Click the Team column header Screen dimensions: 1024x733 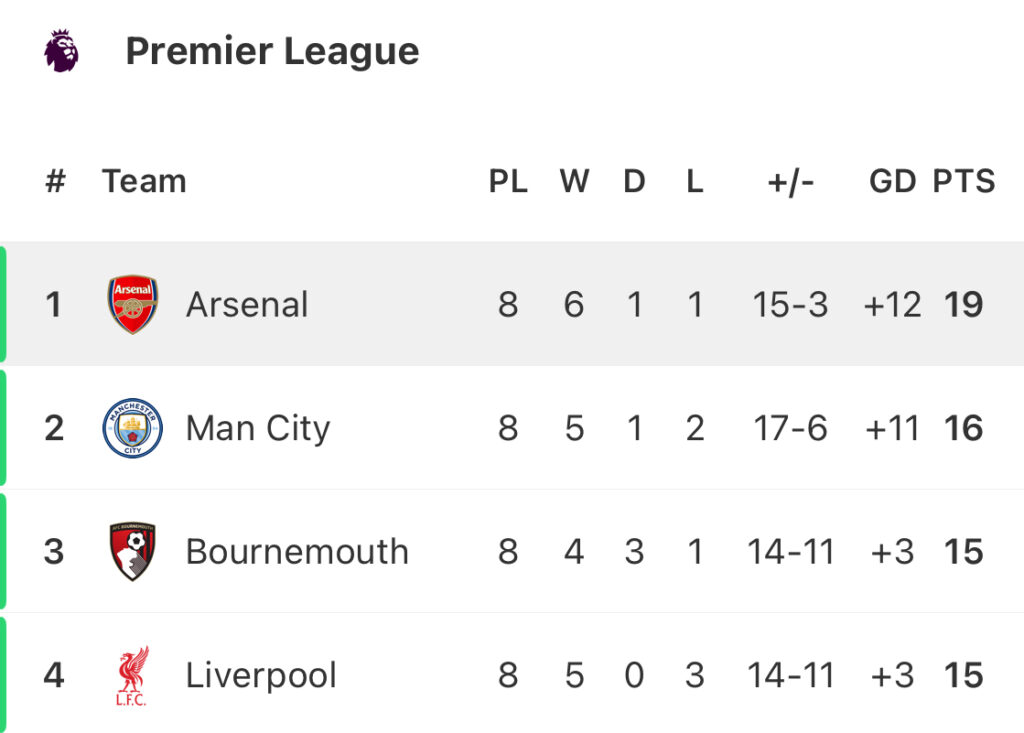[144, 181]
